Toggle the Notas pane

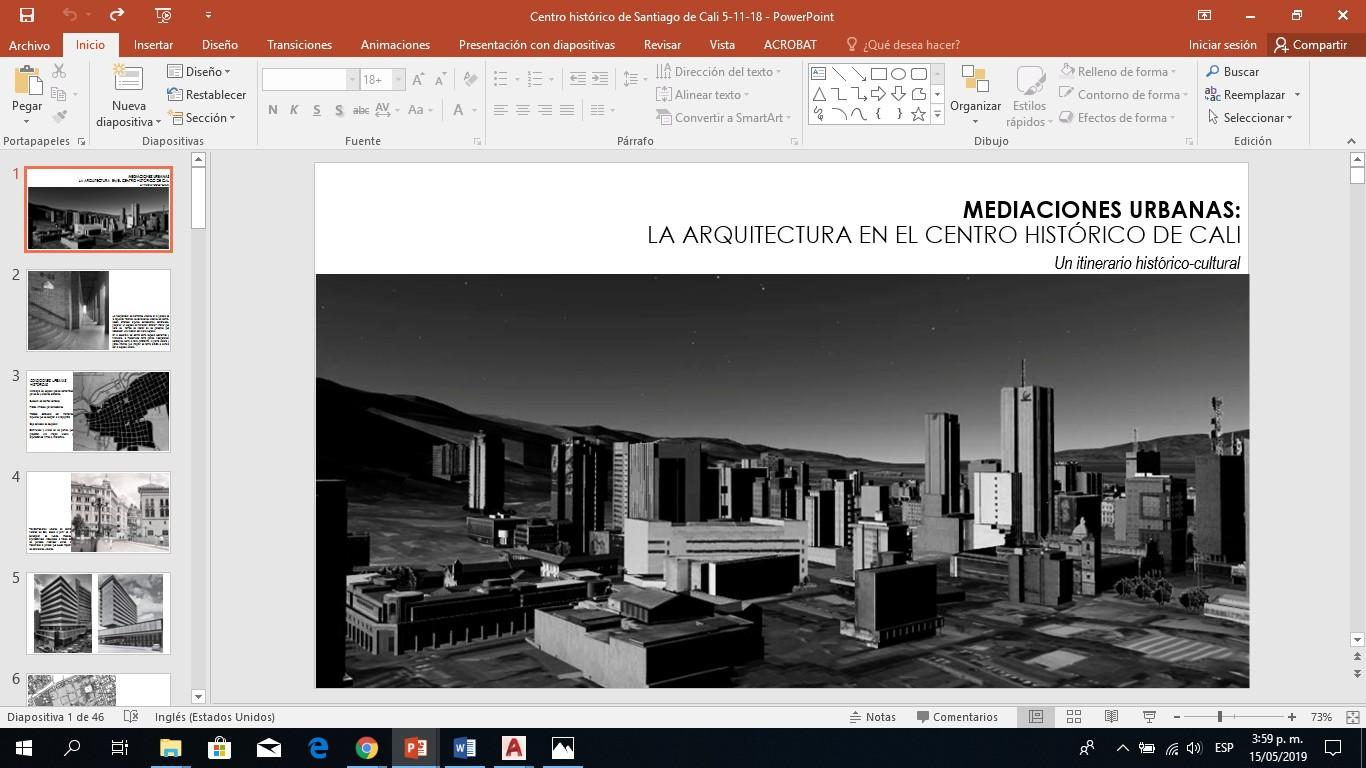coord(872,717)
